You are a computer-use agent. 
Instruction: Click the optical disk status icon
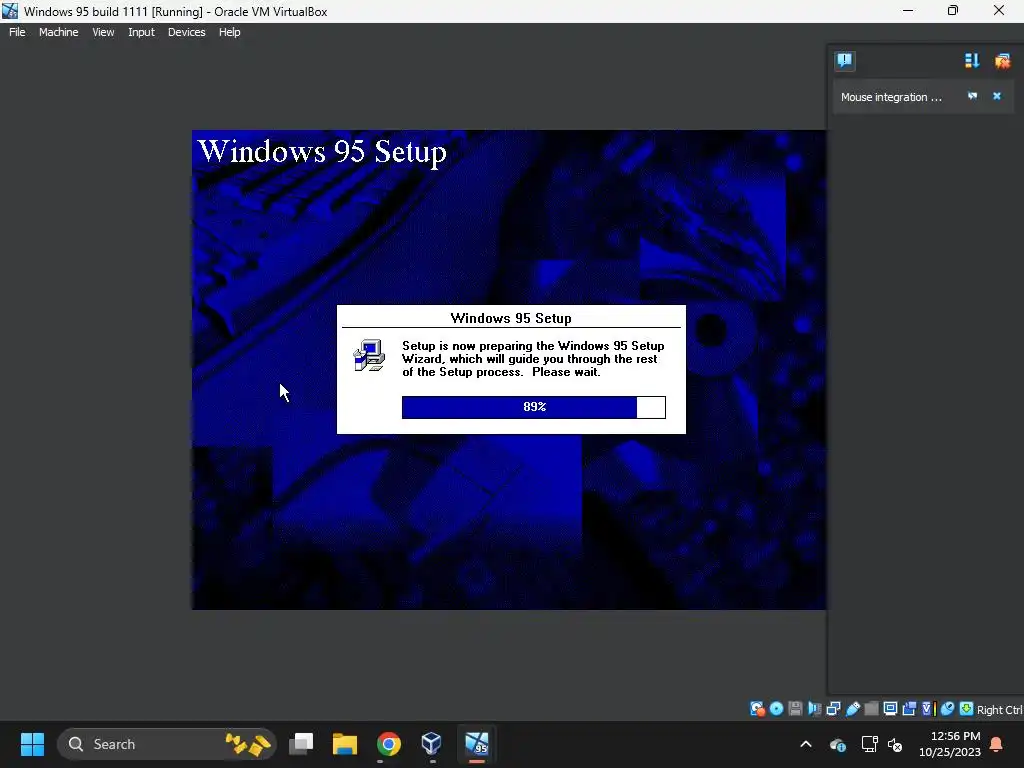click(776, 709)
